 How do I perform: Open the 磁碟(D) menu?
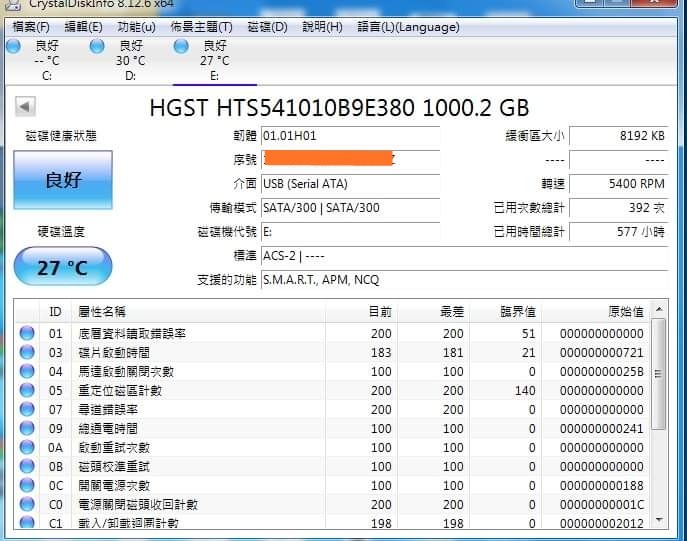[266, 27]
